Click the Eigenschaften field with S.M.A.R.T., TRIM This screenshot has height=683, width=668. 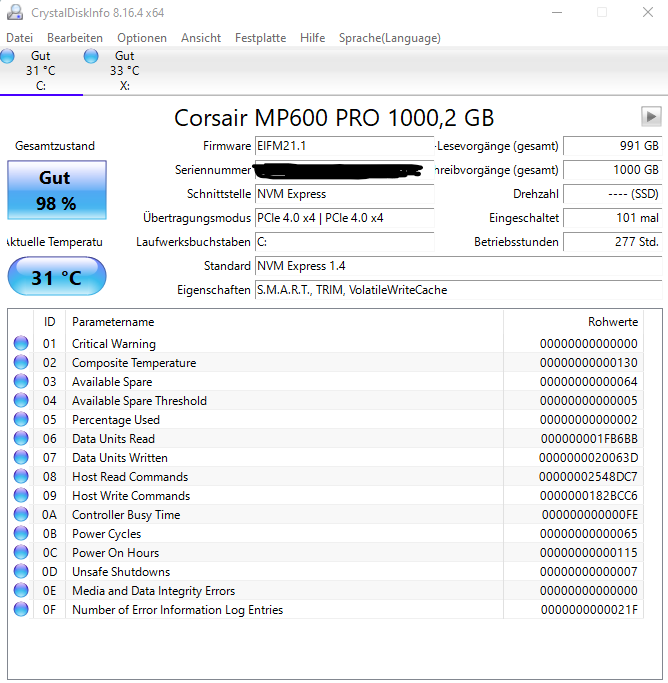[x=459, y=290]
